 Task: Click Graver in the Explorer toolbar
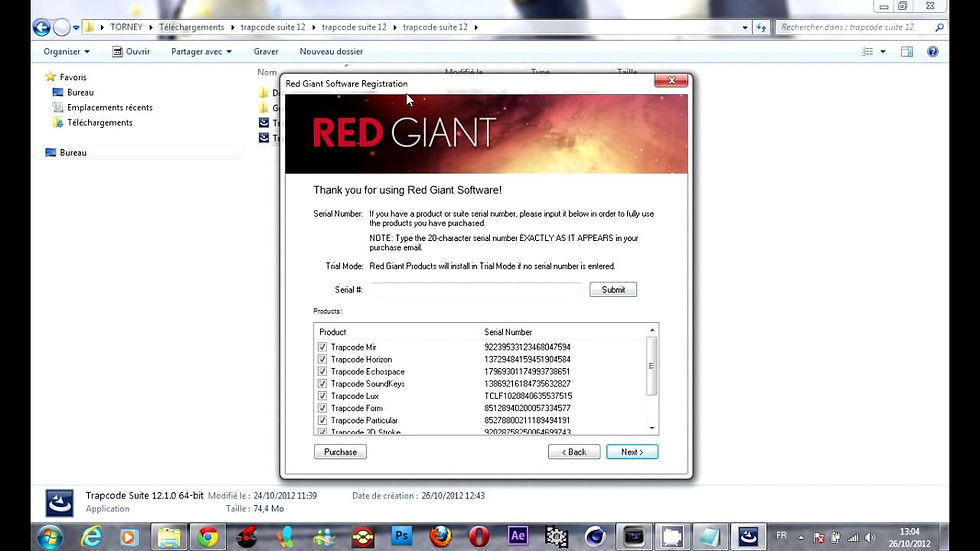click(x=266, y=52)
